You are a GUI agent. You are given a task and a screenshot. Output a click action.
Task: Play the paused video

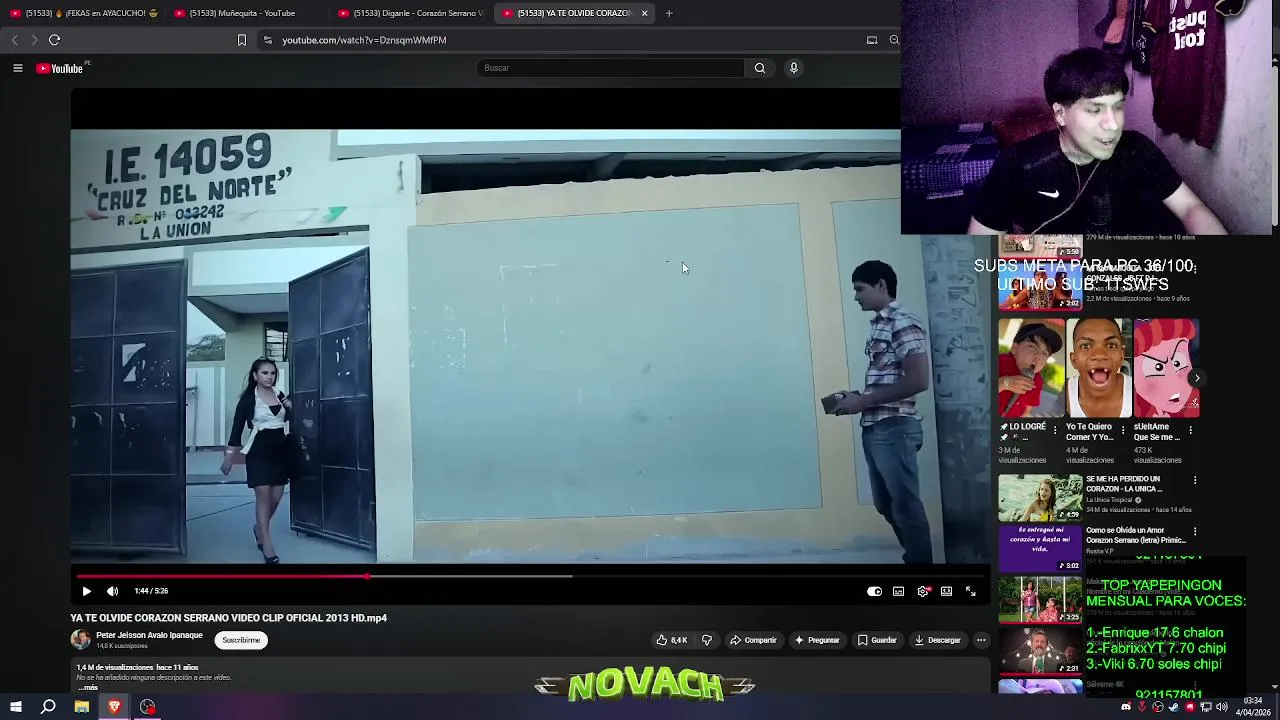(x=86, y=591)
